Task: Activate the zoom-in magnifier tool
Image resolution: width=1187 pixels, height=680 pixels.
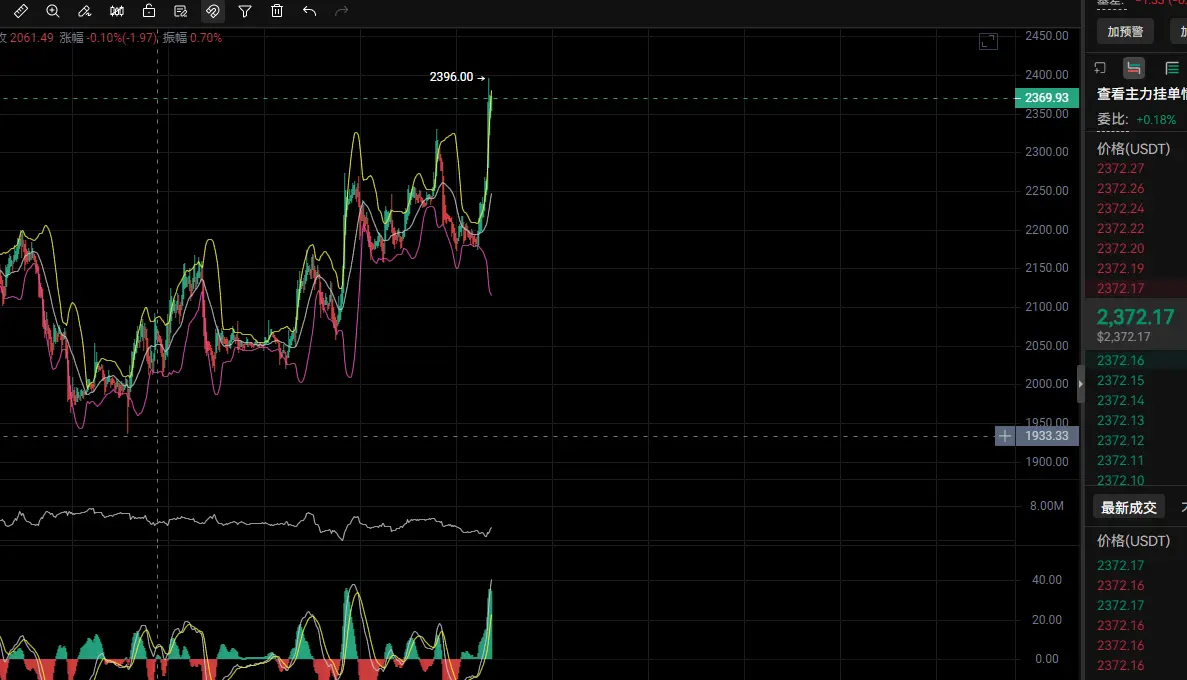Action: [x=53, y=11]
